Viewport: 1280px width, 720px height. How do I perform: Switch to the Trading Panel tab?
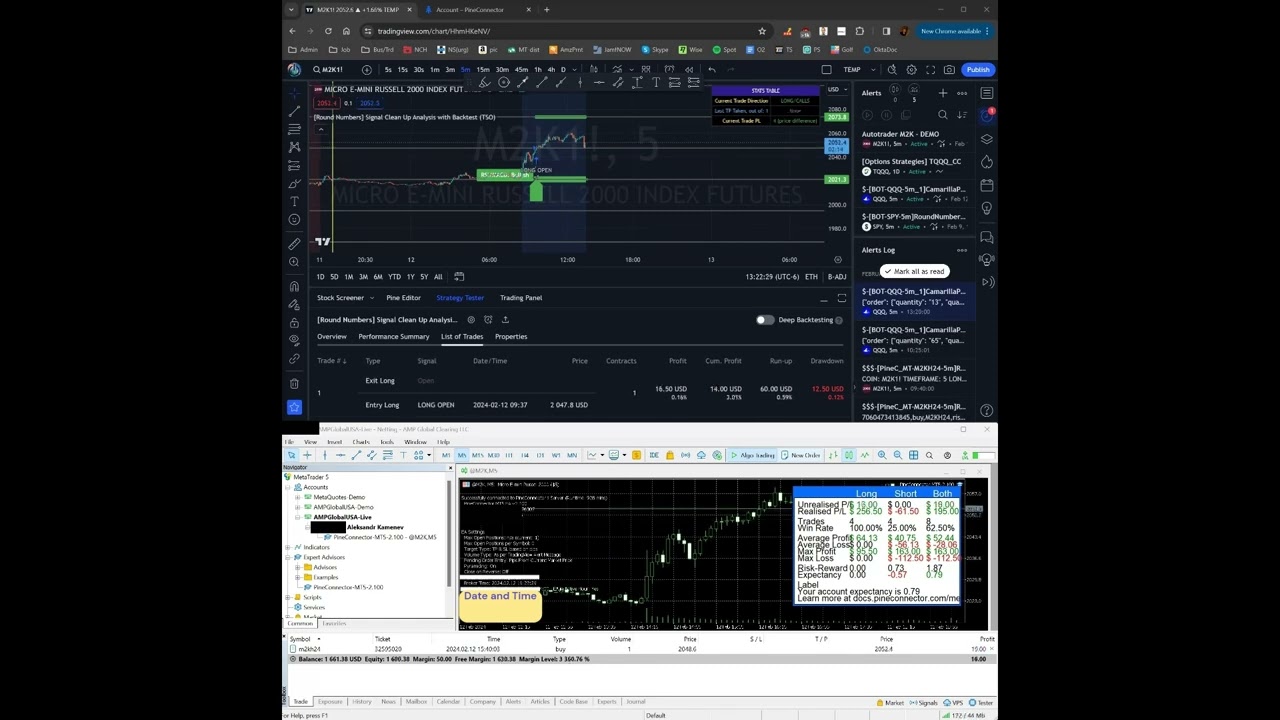(521, 298)
